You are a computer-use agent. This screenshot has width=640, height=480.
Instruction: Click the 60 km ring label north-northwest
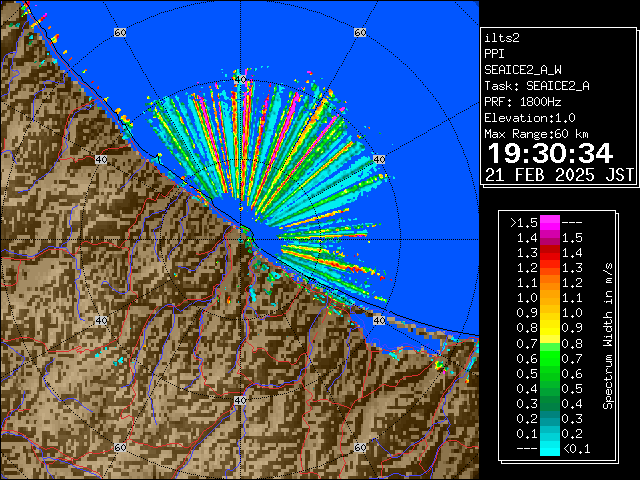[120, 32]
